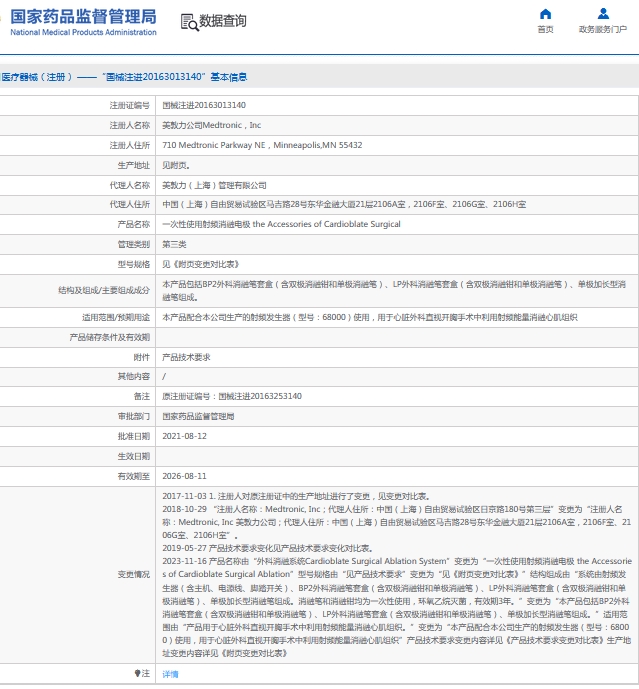
Task: Click model spec value 见《附页变更对比表》
Action: [200, 264]
